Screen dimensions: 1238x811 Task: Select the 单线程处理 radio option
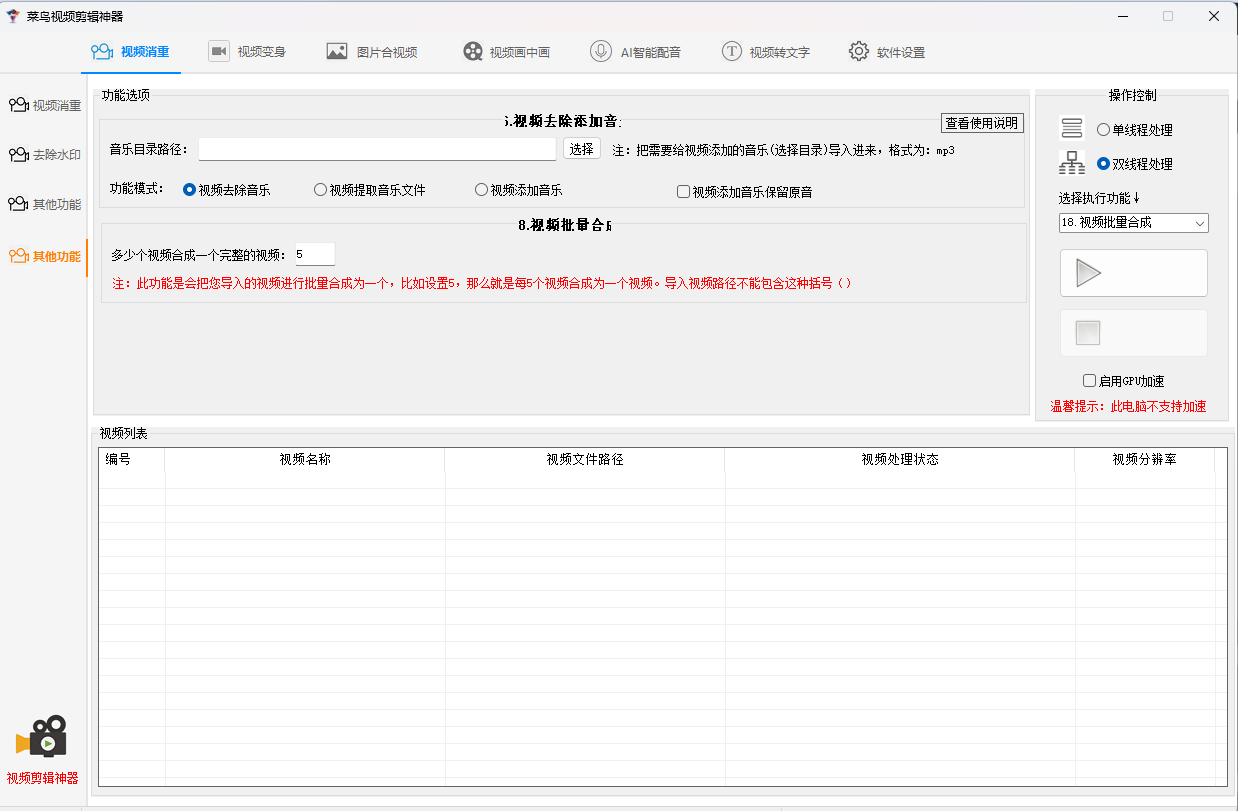tap(1104, 129)
